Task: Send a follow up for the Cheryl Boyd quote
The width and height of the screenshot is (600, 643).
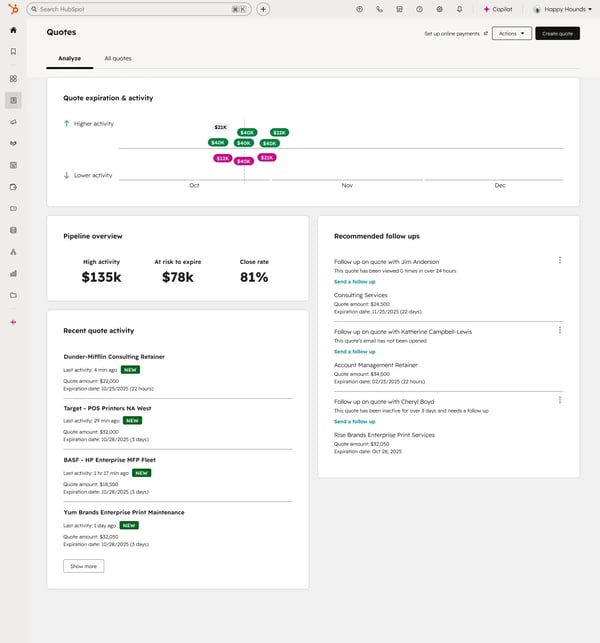Action: click(355, 422)
